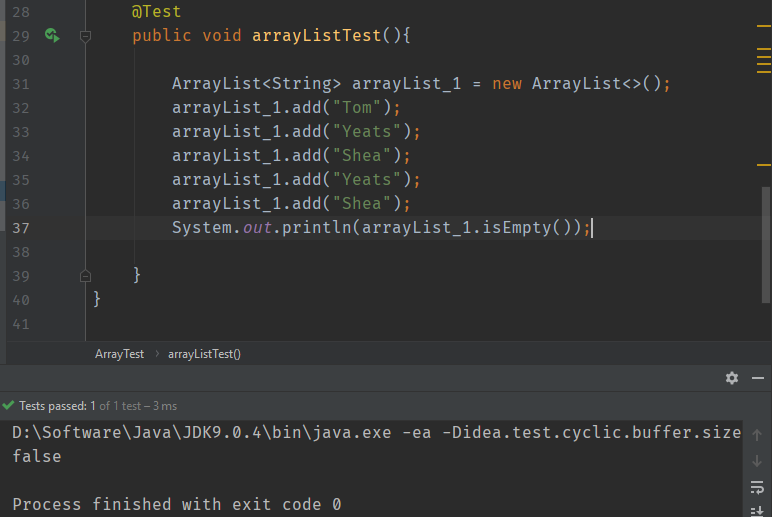The width and height of the screenshot is (772, 517).
Task: Click the closing brace on line 40
Action: click(x=96, y=299)
